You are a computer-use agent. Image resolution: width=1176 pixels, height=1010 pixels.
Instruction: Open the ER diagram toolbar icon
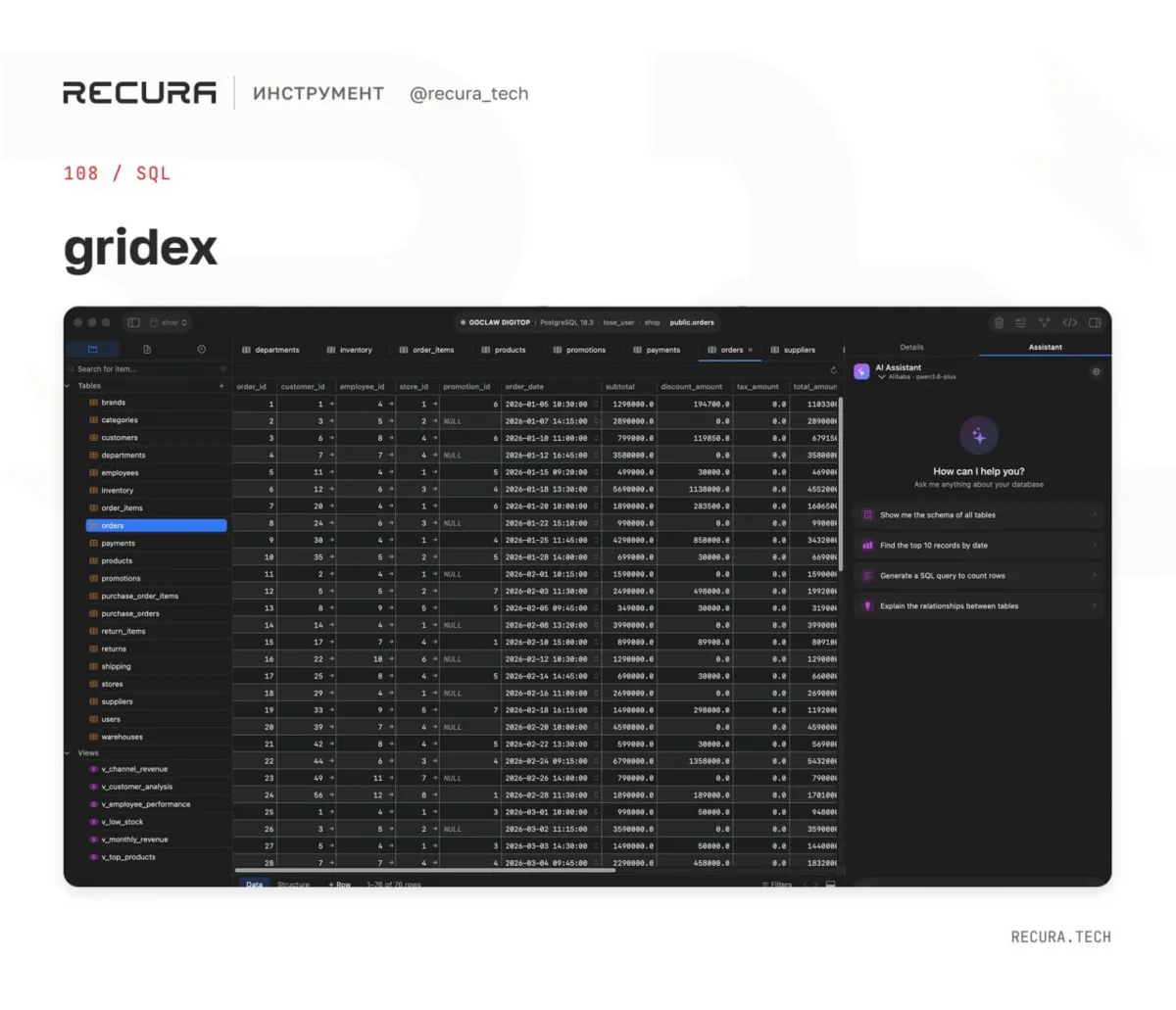pyautogui.click(x=1045, y=322)
